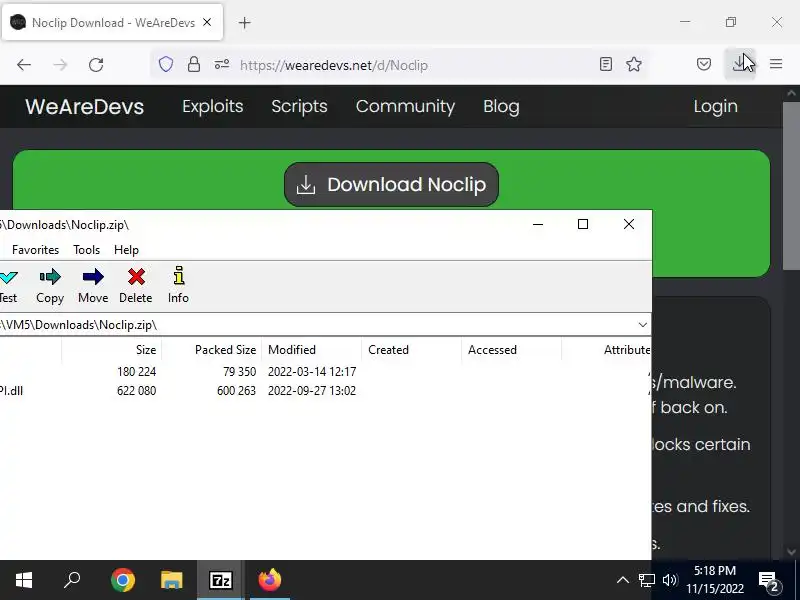Select the row with size 180 224
Image resolution: width=800 pixels, height=600 pixels.
326,372
